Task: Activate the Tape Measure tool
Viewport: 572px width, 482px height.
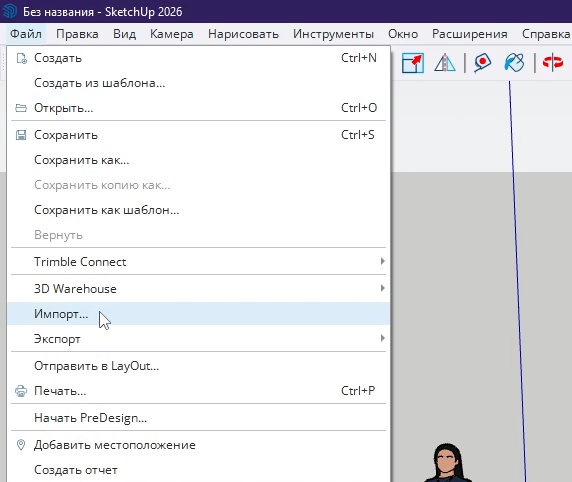Action: pos(482,63)
